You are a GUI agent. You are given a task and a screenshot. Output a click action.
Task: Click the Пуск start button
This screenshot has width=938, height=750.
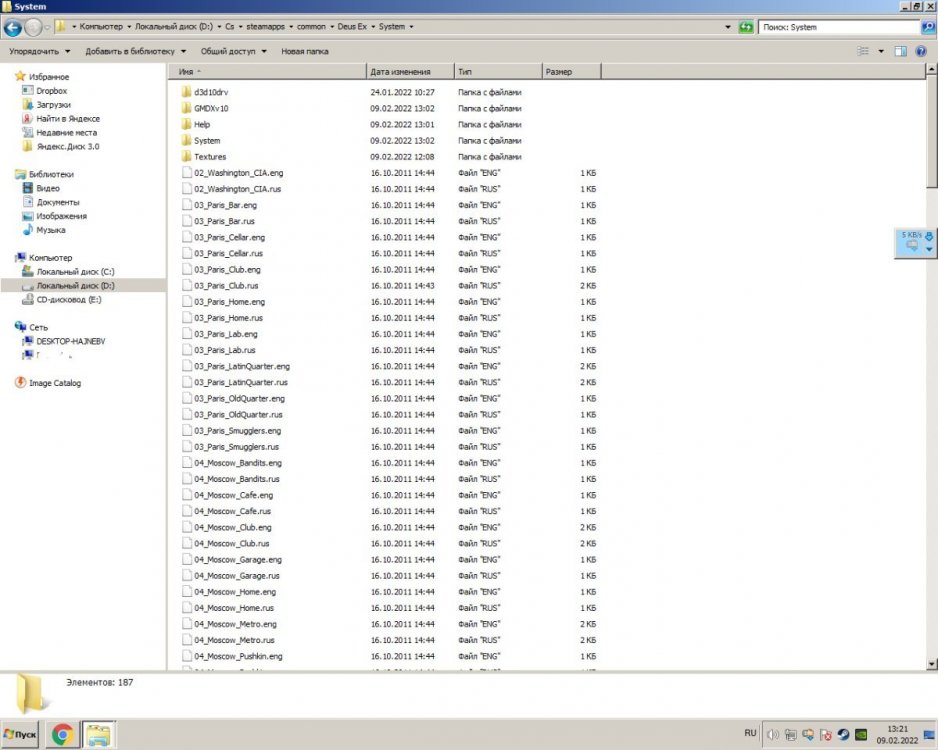[x=21, y=735]
